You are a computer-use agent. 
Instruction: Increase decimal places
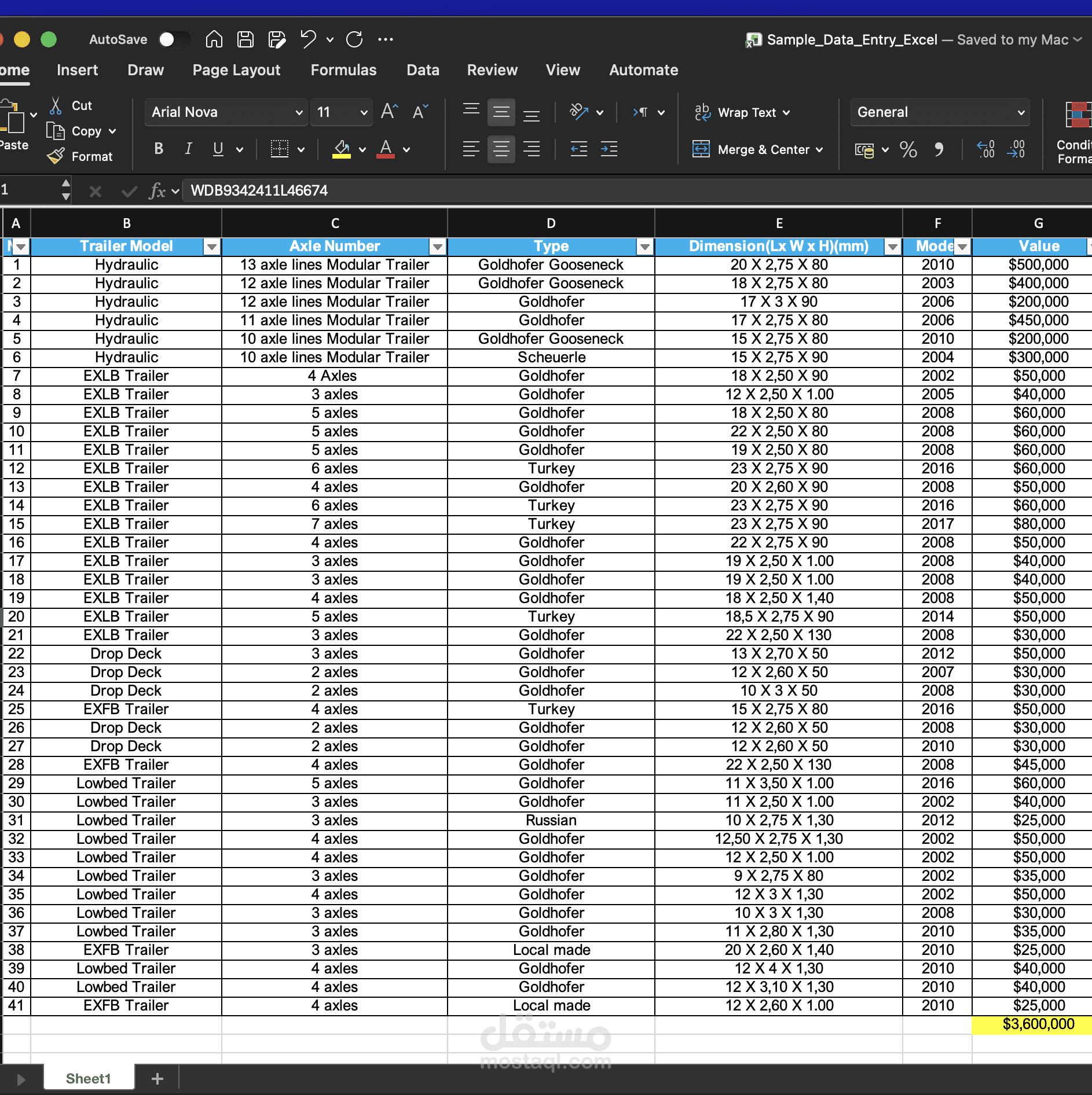point(985,150)
